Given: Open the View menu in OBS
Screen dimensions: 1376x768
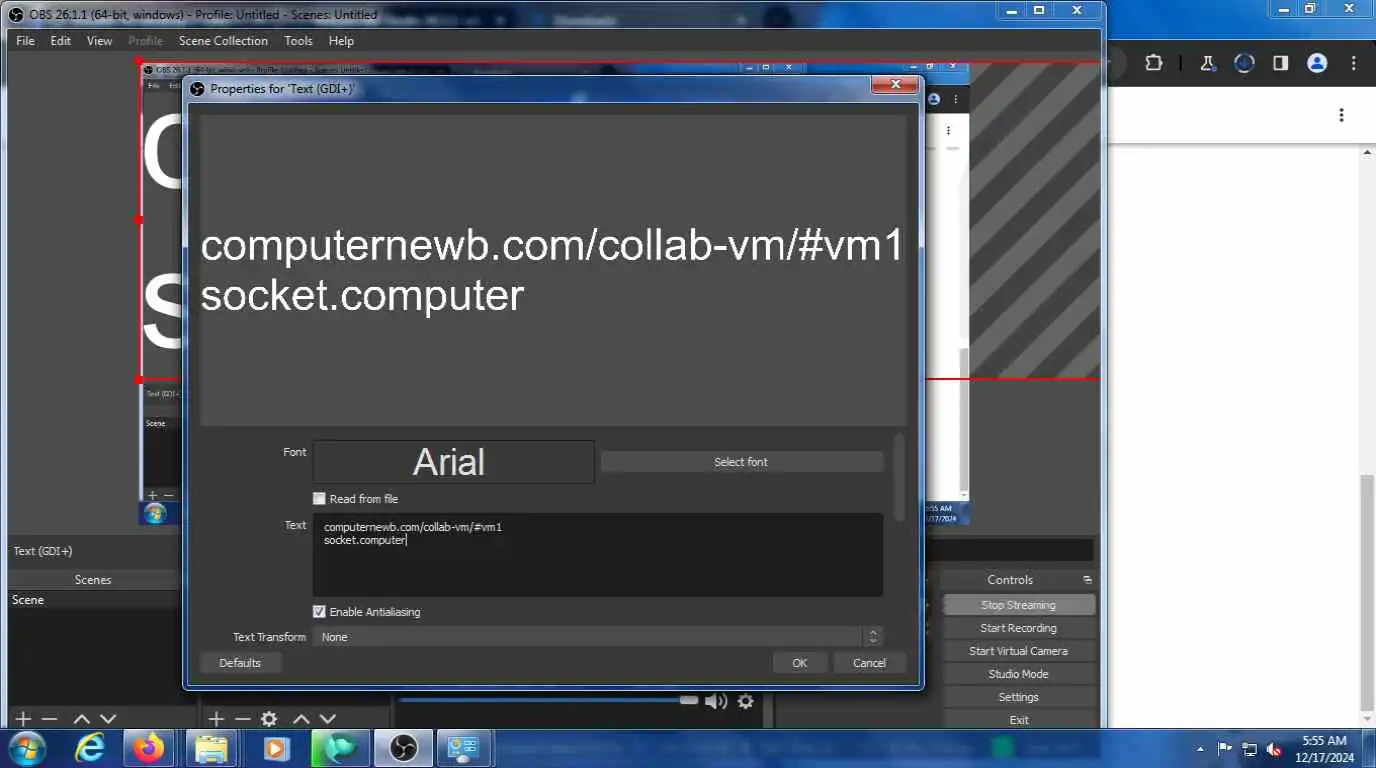Looking at the screenshot, I should click(x=99, y=41).
